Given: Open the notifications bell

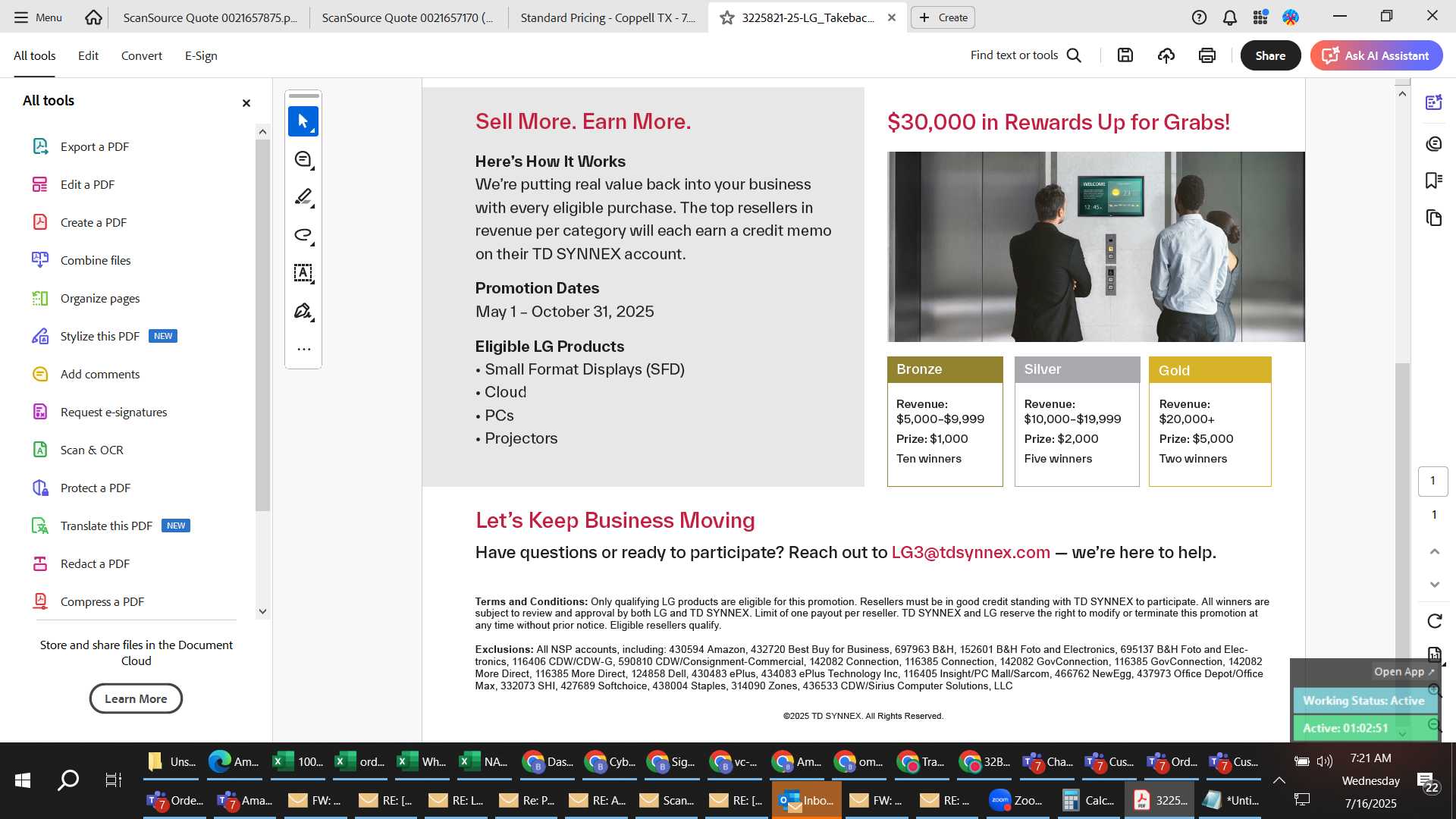Looking at the screenshot, I should [1230, 17].
